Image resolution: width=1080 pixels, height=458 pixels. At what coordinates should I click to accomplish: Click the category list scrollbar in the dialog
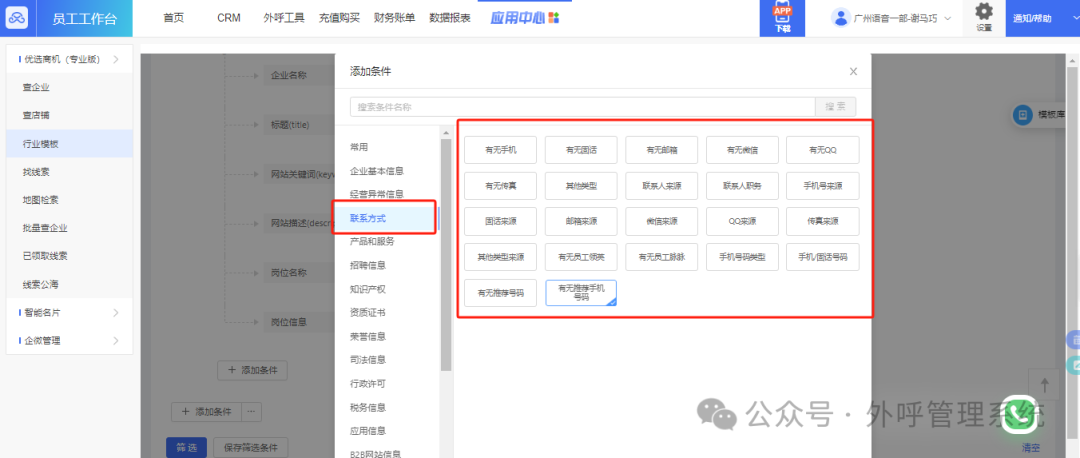tap(446, 255)
